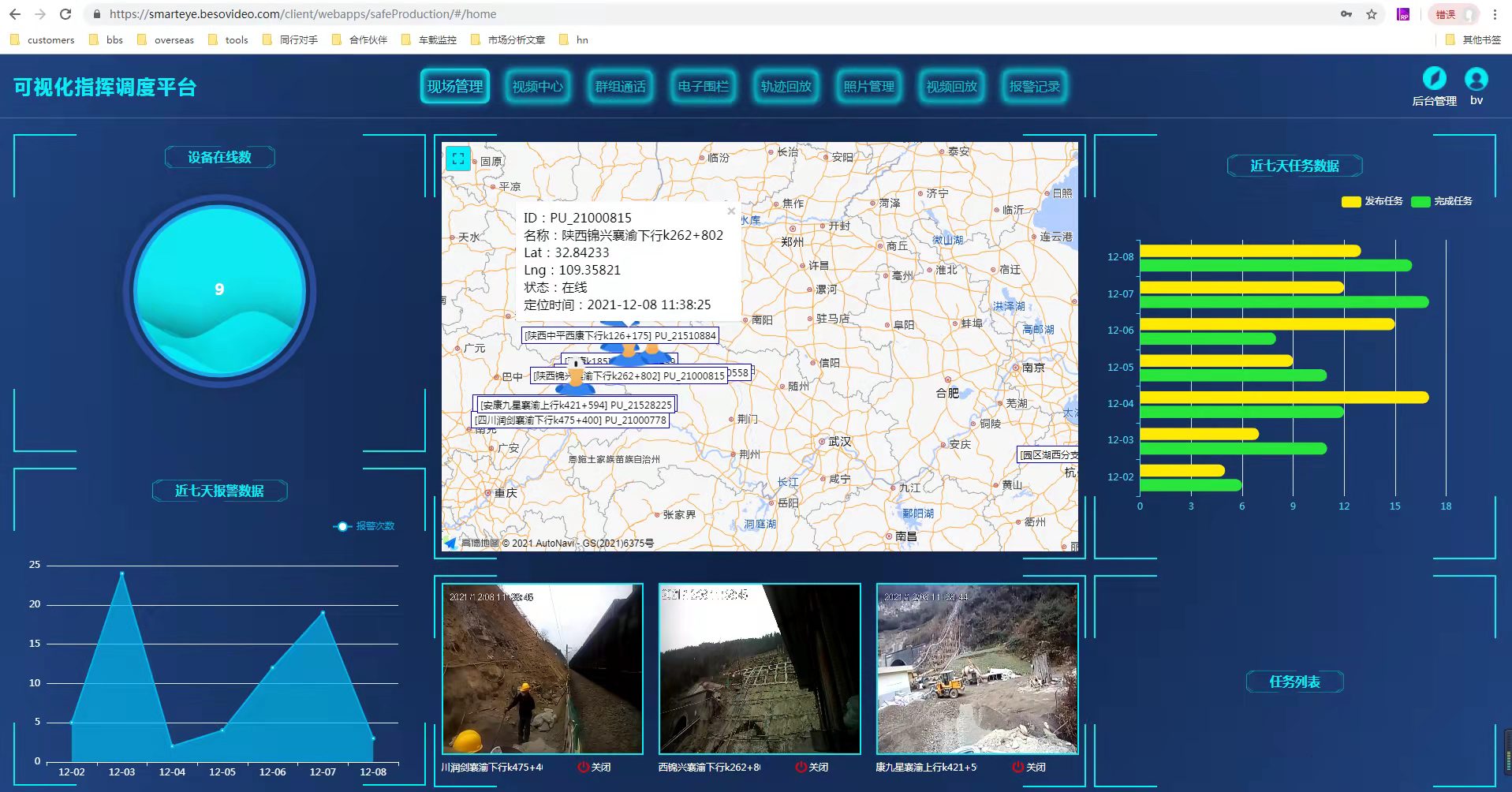Screen dimensions: 1512x792
Task: Click the browser reload page icon
Action: pyautogui.click(x=65, y=14)
